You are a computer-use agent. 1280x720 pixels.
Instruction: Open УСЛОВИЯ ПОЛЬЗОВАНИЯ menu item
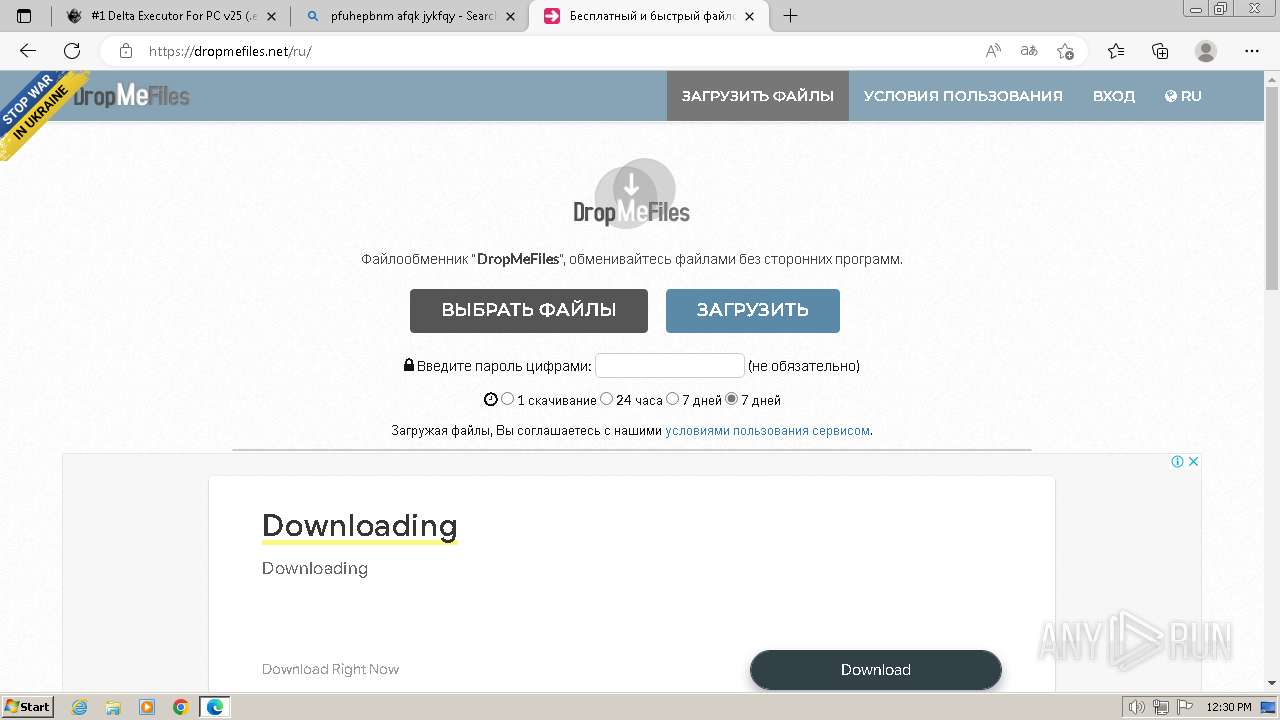coord(963,96)
